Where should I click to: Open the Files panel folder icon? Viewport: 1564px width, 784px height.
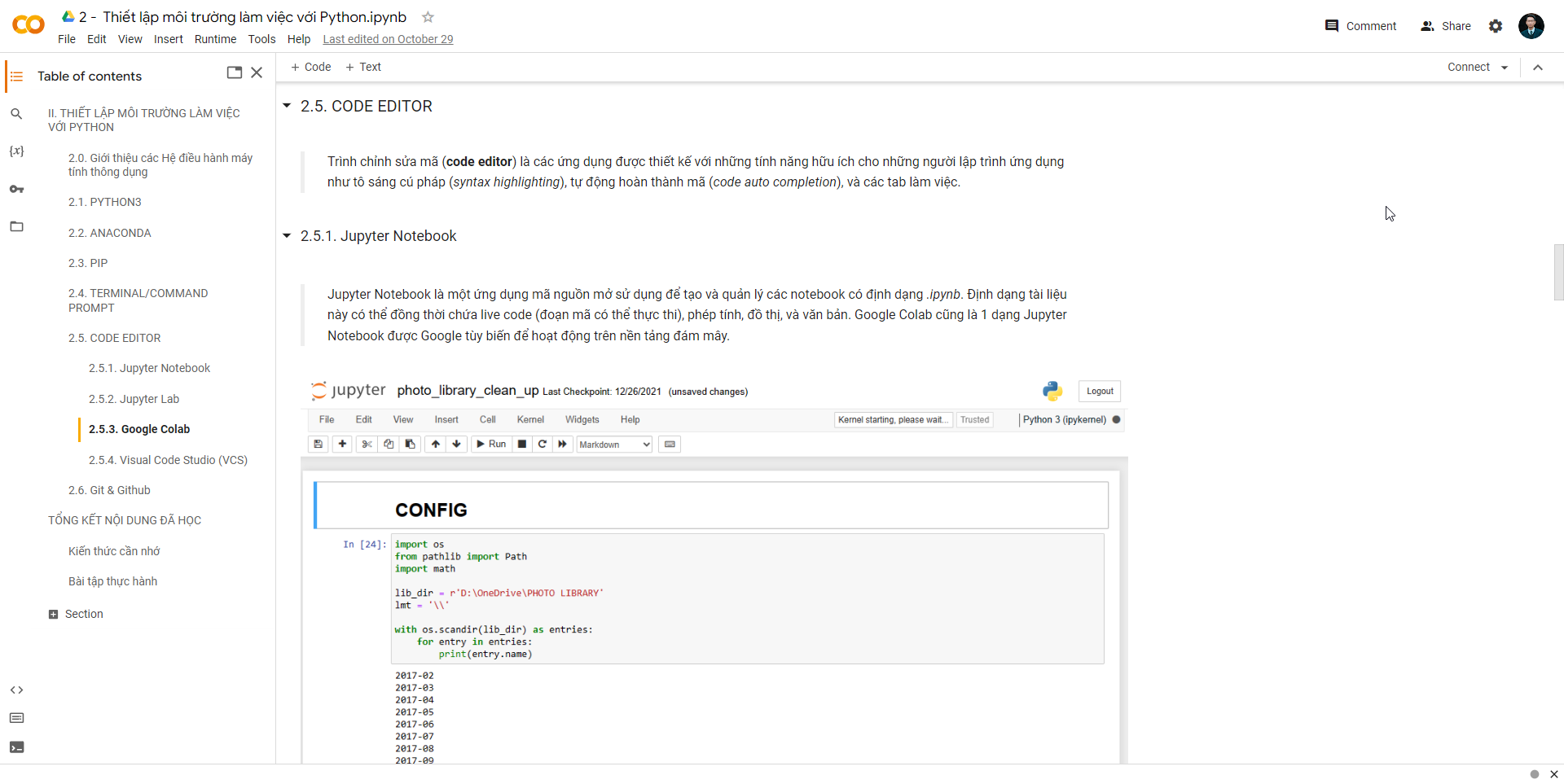(17, 226)
